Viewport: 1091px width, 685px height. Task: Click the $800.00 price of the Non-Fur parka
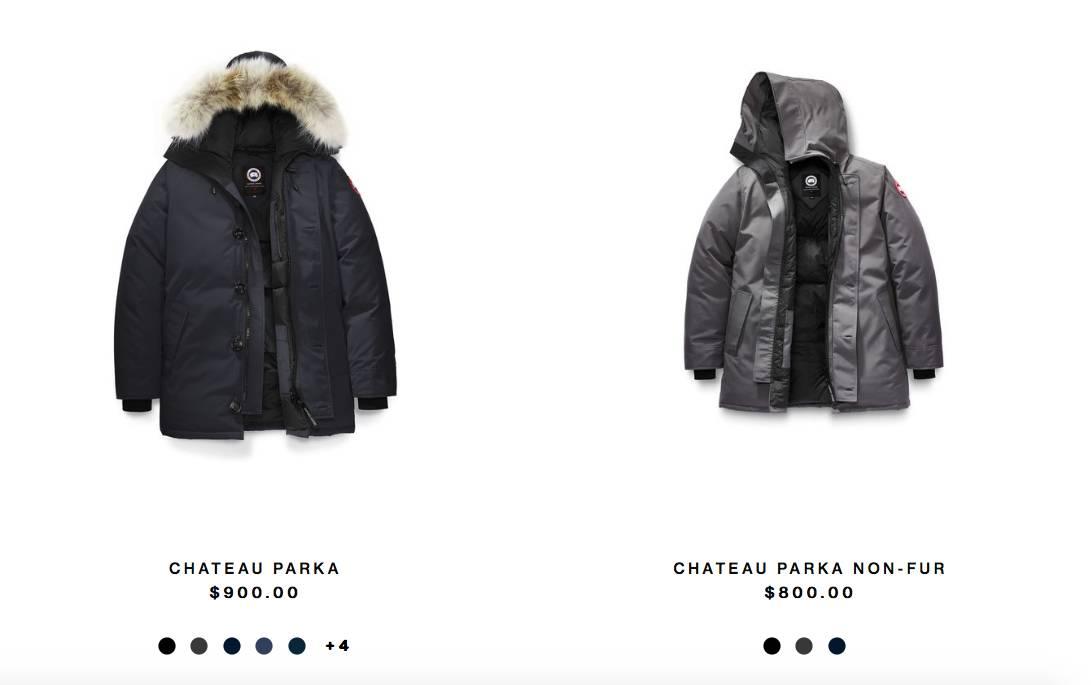coord(809,593)
